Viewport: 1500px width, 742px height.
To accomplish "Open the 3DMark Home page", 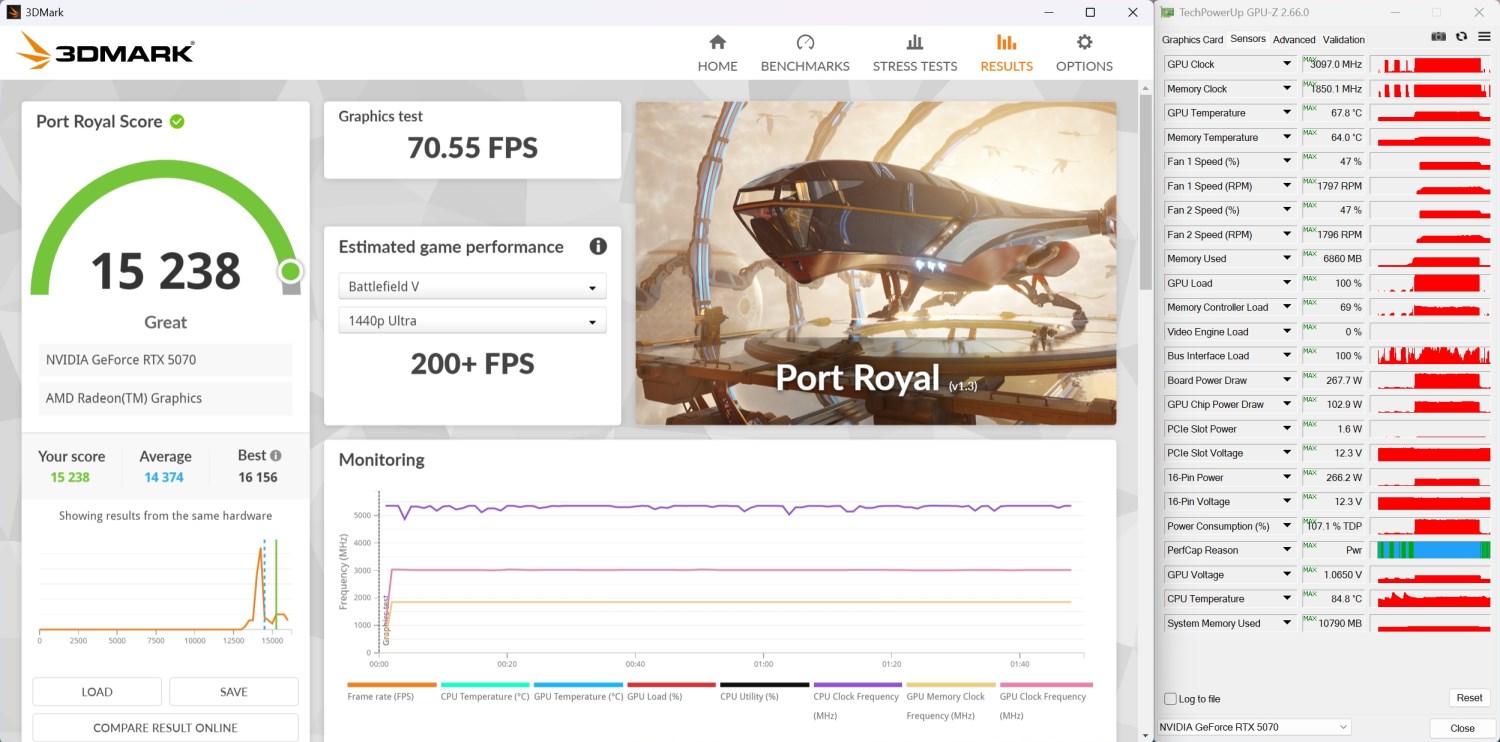I will pyautogui.click(x=717, y=53).
